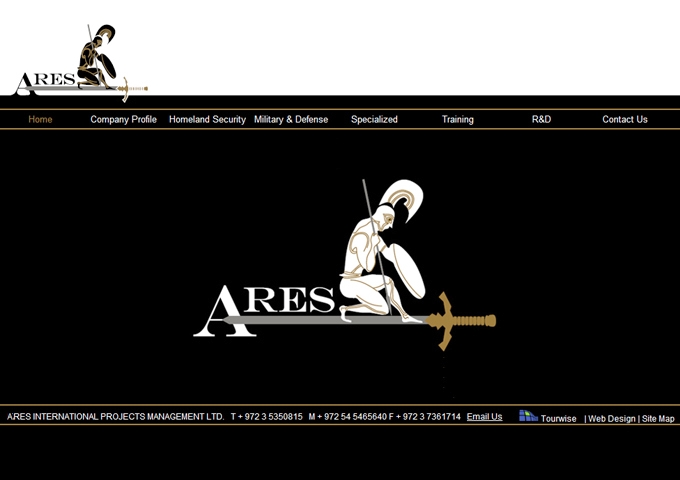The height and width of the screenshot is (480, 680).
Task: Click the large ARES warrior image
Action: [x=345, y=265]
